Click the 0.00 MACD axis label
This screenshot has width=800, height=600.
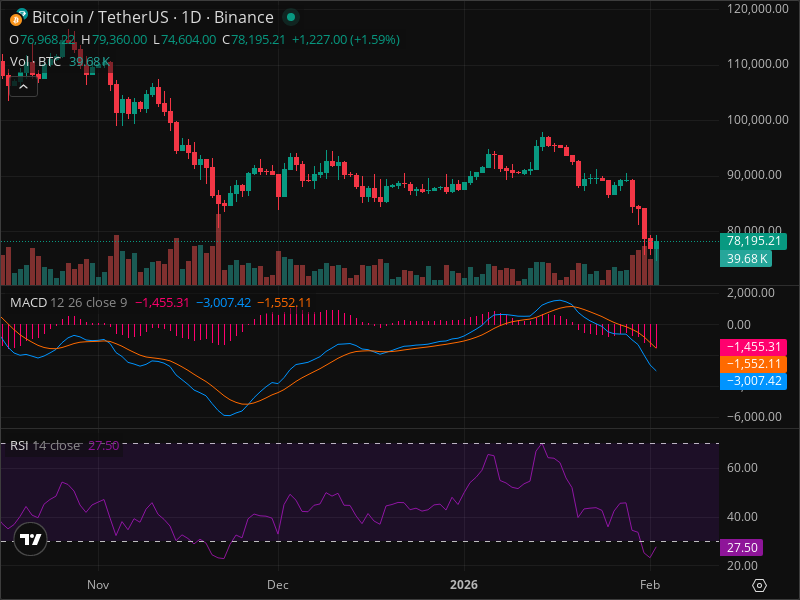[739, 325]
